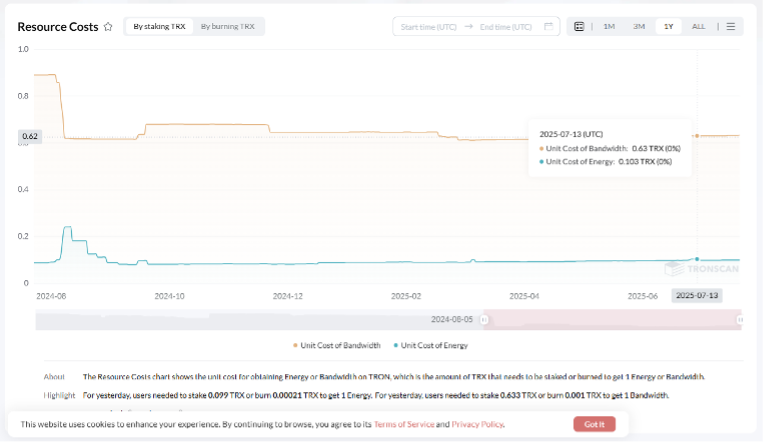
Task: Select the By staking TRX tab
Action: point(159,26)
